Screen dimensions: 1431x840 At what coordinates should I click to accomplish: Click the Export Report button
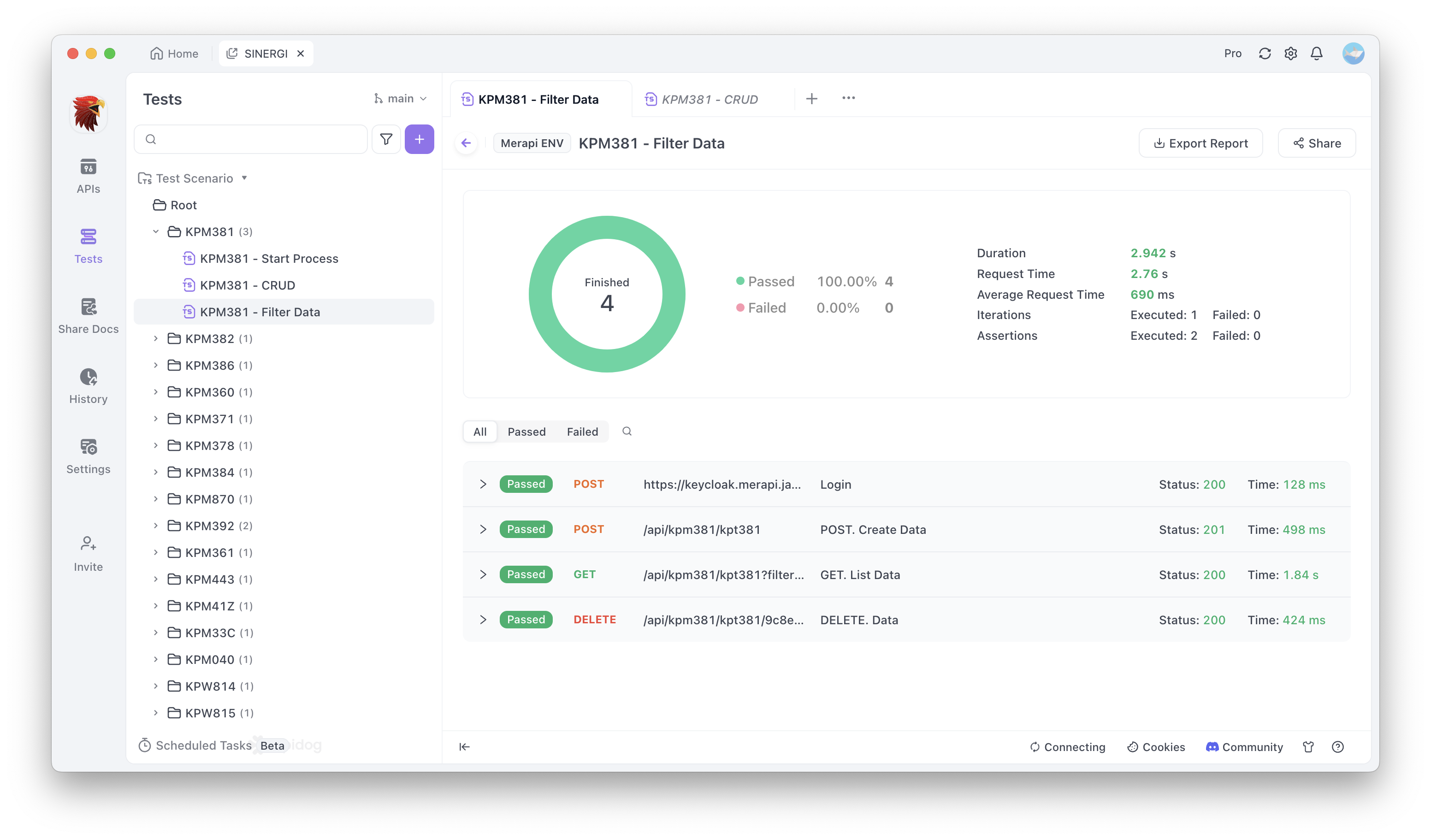coord(1200,143)
